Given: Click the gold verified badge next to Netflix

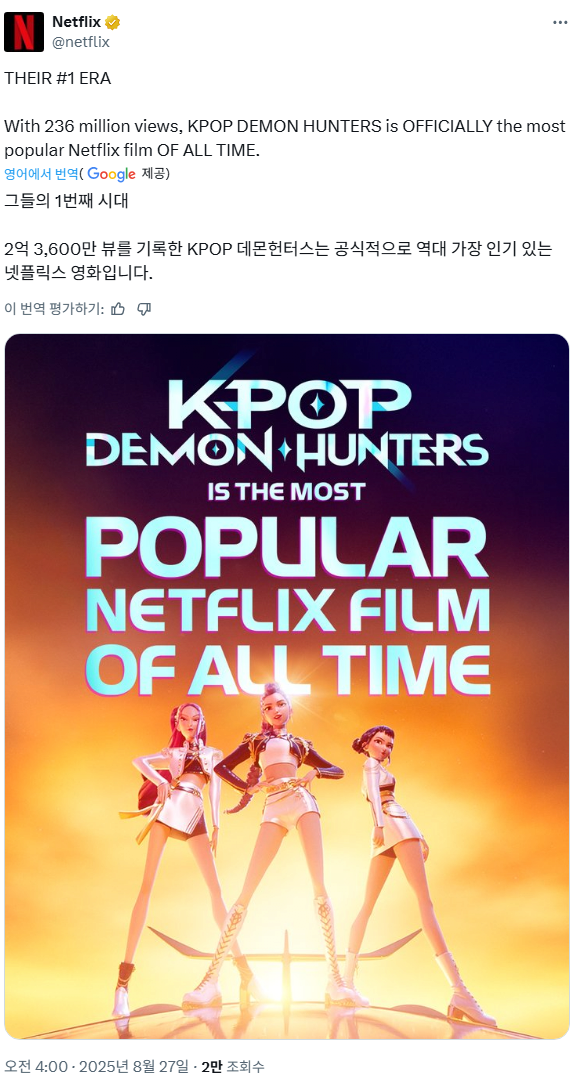Looking at the screenshot, I should pos(112,23).
